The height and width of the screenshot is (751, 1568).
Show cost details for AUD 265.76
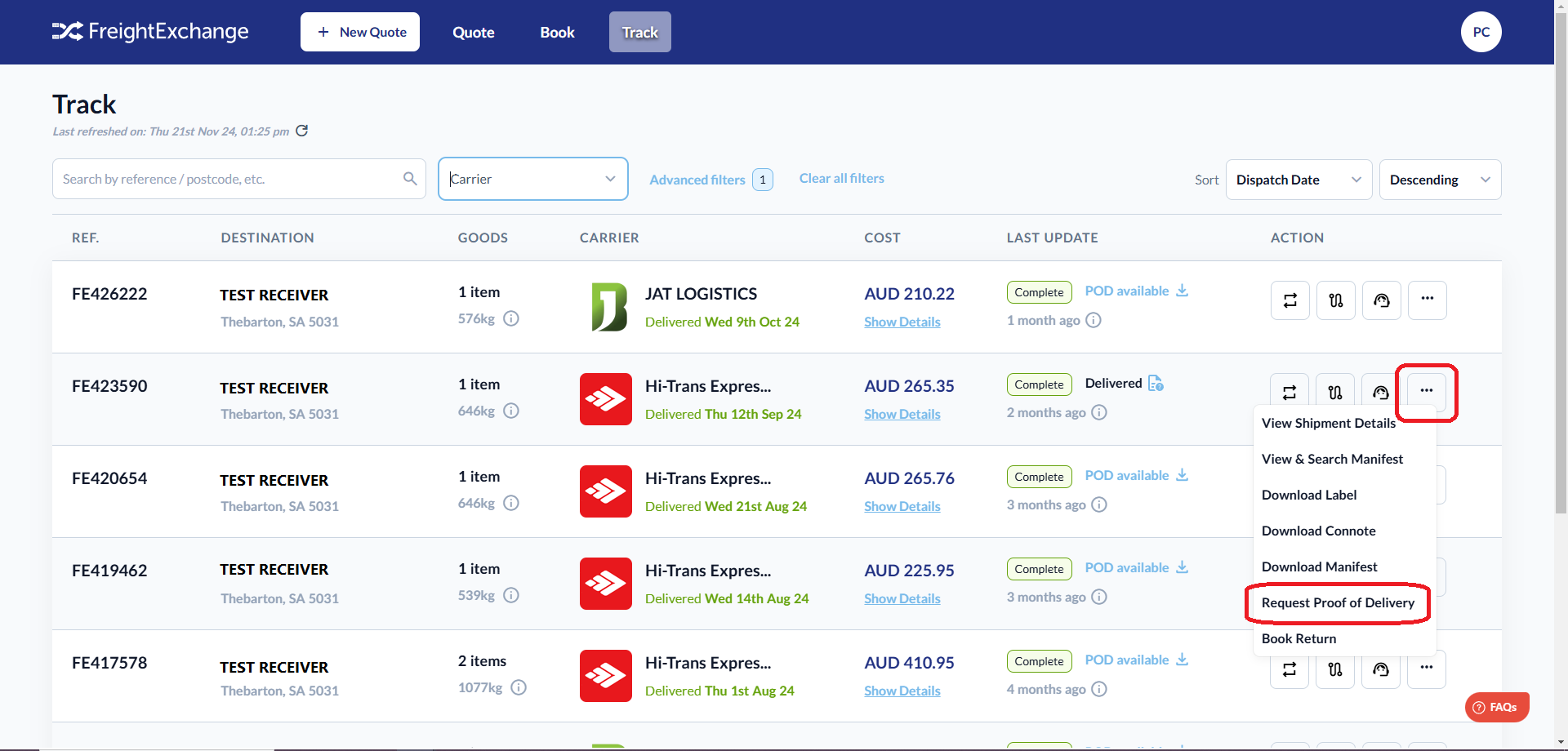tap(902, 506)
